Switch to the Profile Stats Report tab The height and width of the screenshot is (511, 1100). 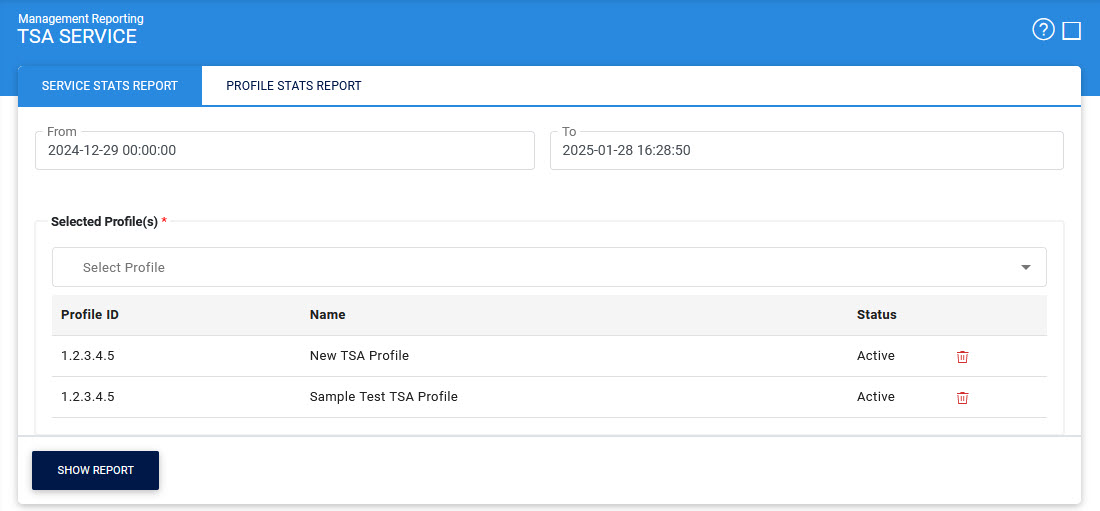pyautogui.click(x=293, y=86)
